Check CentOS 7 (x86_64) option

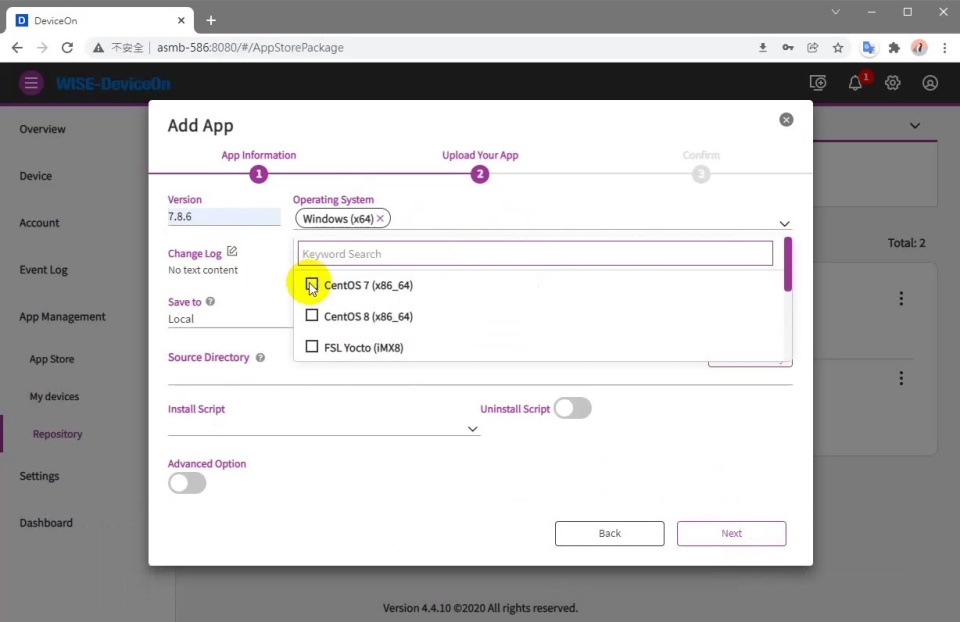point(312,285)
